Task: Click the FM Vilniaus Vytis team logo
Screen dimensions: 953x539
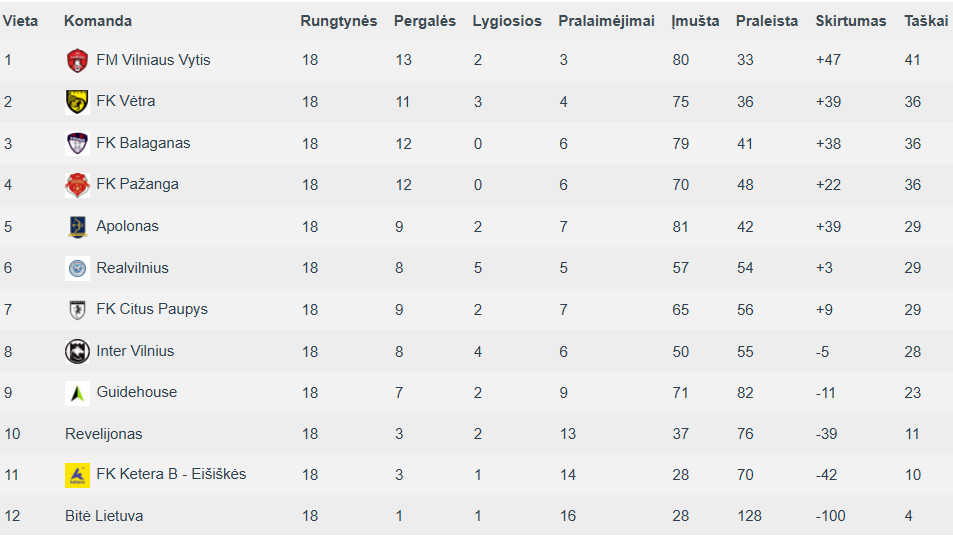Action: tap(77, 60)
